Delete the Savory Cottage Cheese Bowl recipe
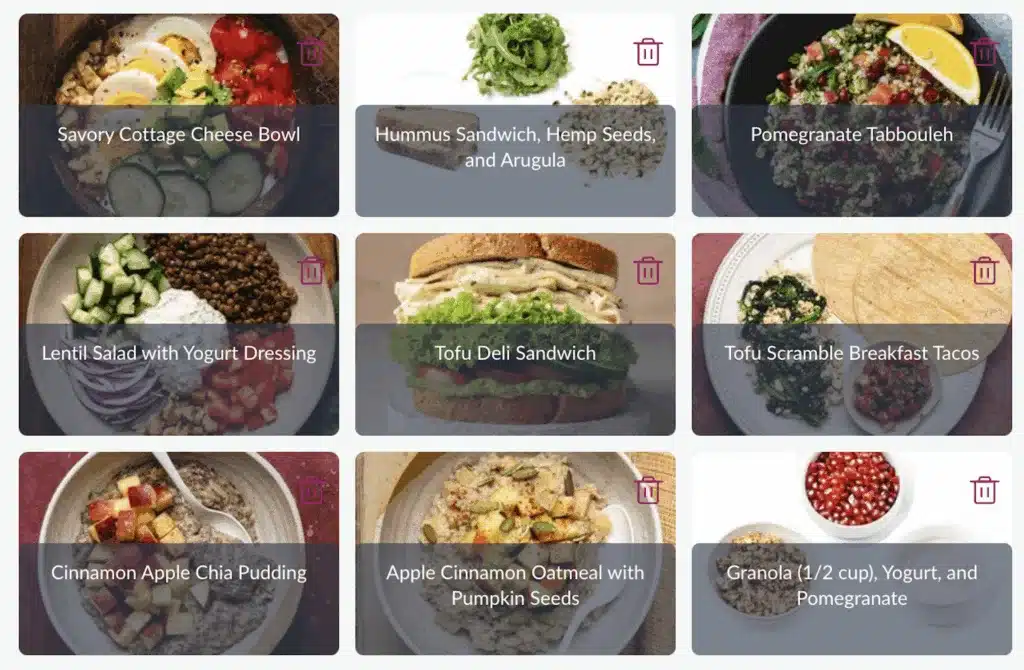The height and width of the screenshot is (670, 1024). 312,52
